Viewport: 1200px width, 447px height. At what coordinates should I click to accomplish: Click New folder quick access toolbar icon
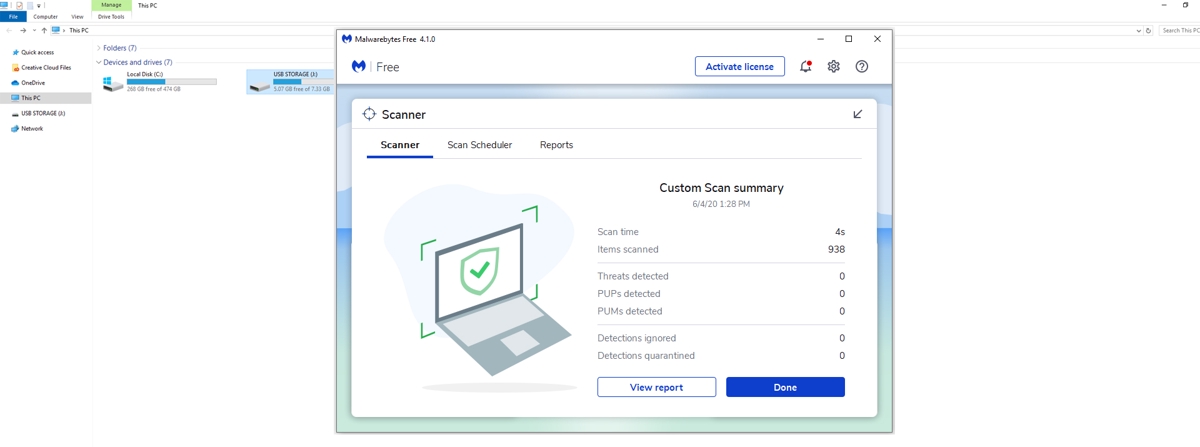click(x=31, y=5)
